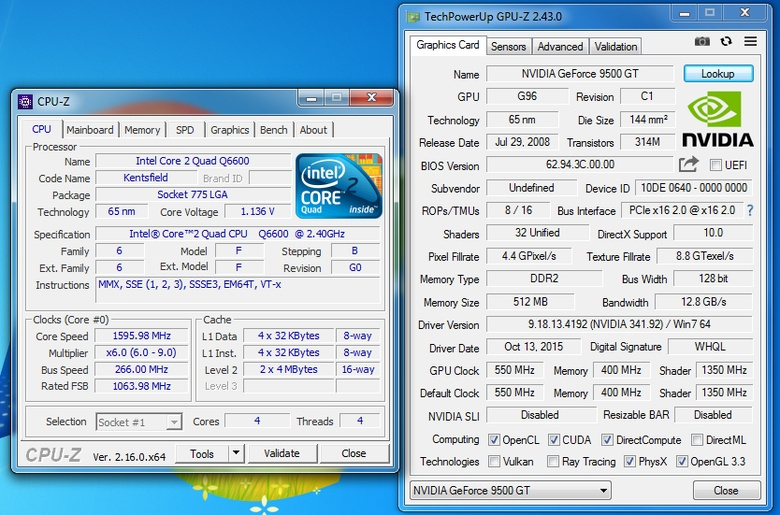Screen dimensions: 780x515
Task: Open the NVIDIA GeForce 9500 GT dropdown
Action: point(510,490)
